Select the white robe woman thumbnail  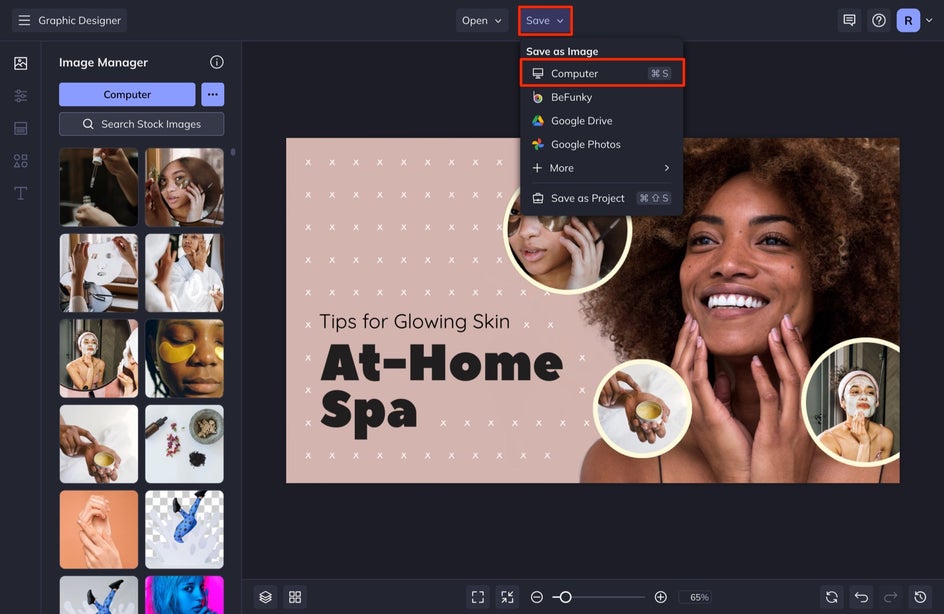pyautogui.click(x=184, y=273)
